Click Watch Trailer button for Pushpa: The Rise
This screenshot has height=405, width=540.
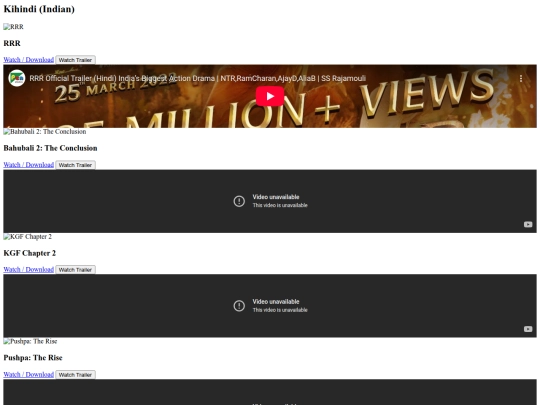click(75, 375)
